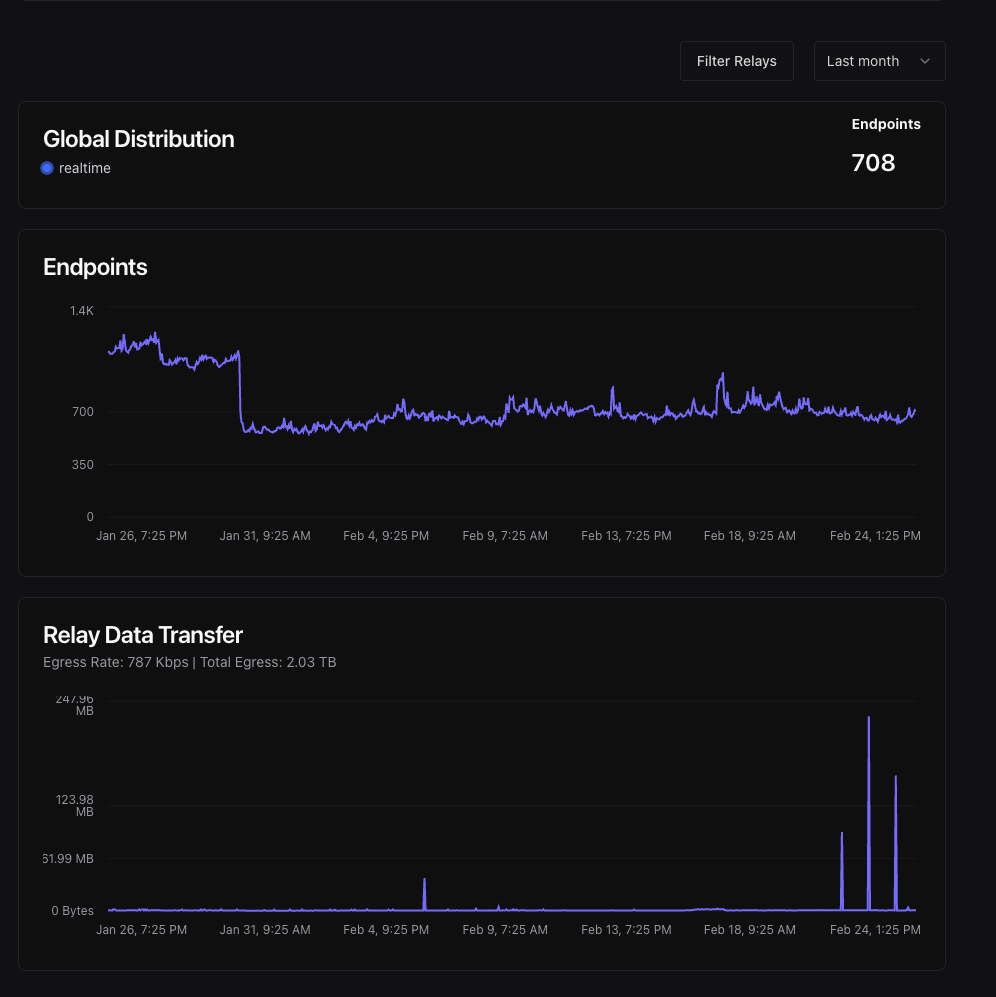Click the Jan 26, 7:25 PM label on Endpoints chart
The image size is (996, 997).
[142, 536]
